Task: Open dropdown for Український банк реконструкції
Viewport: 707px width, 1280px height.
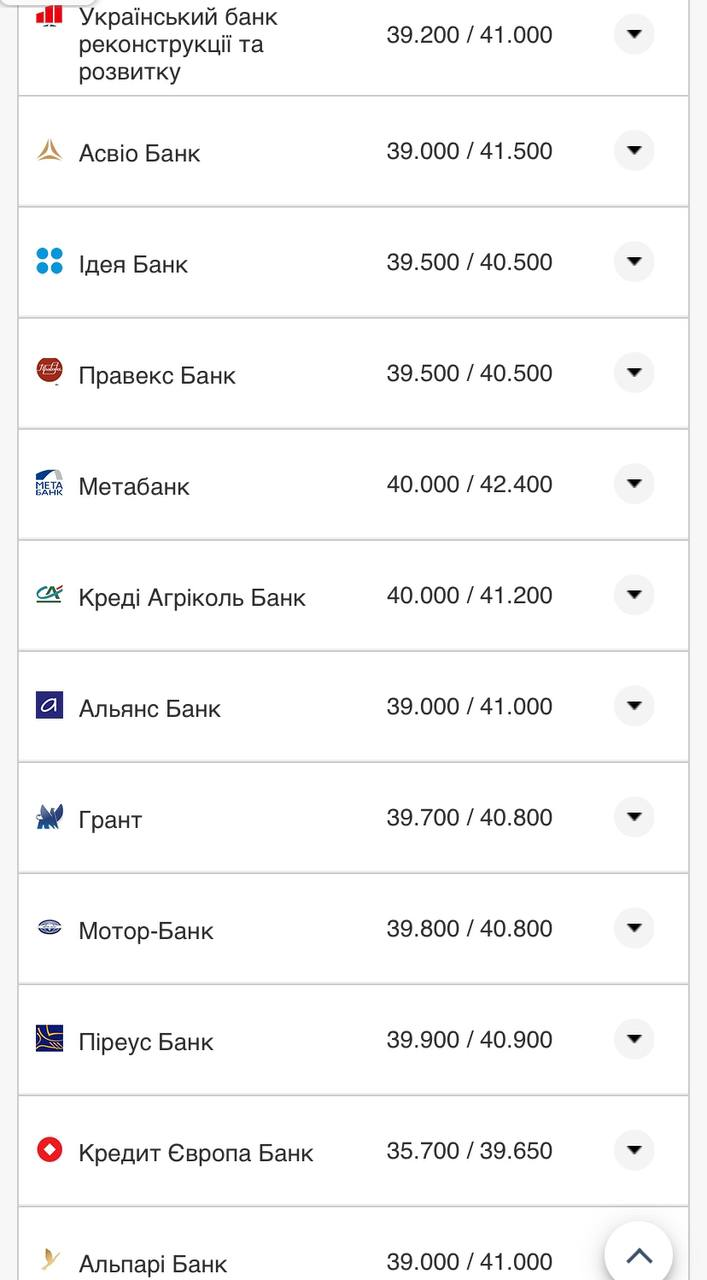Action: coord(633,34)
